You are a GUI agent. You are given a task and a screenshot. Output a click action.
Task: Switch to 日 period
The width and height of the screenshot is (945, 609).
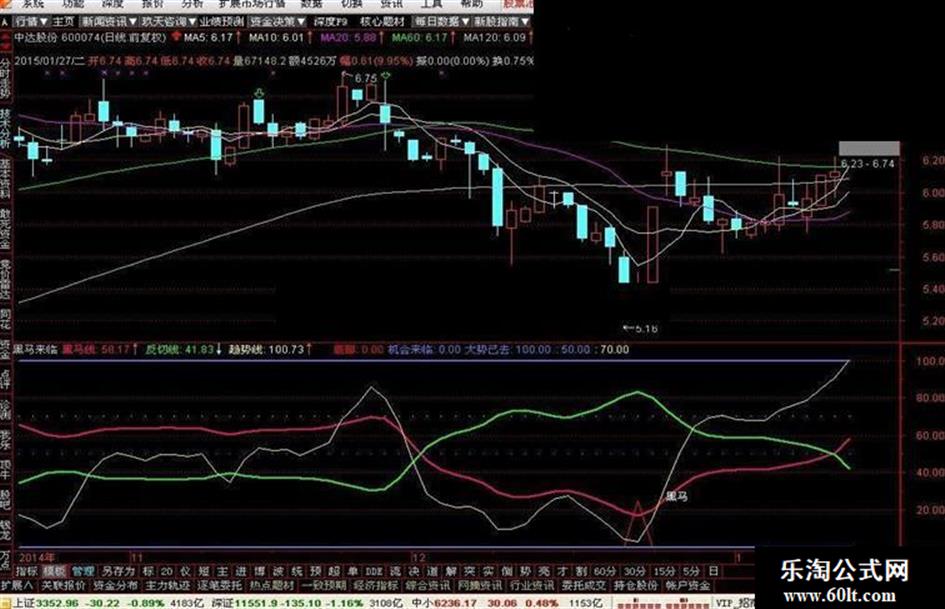pos(714,571)
